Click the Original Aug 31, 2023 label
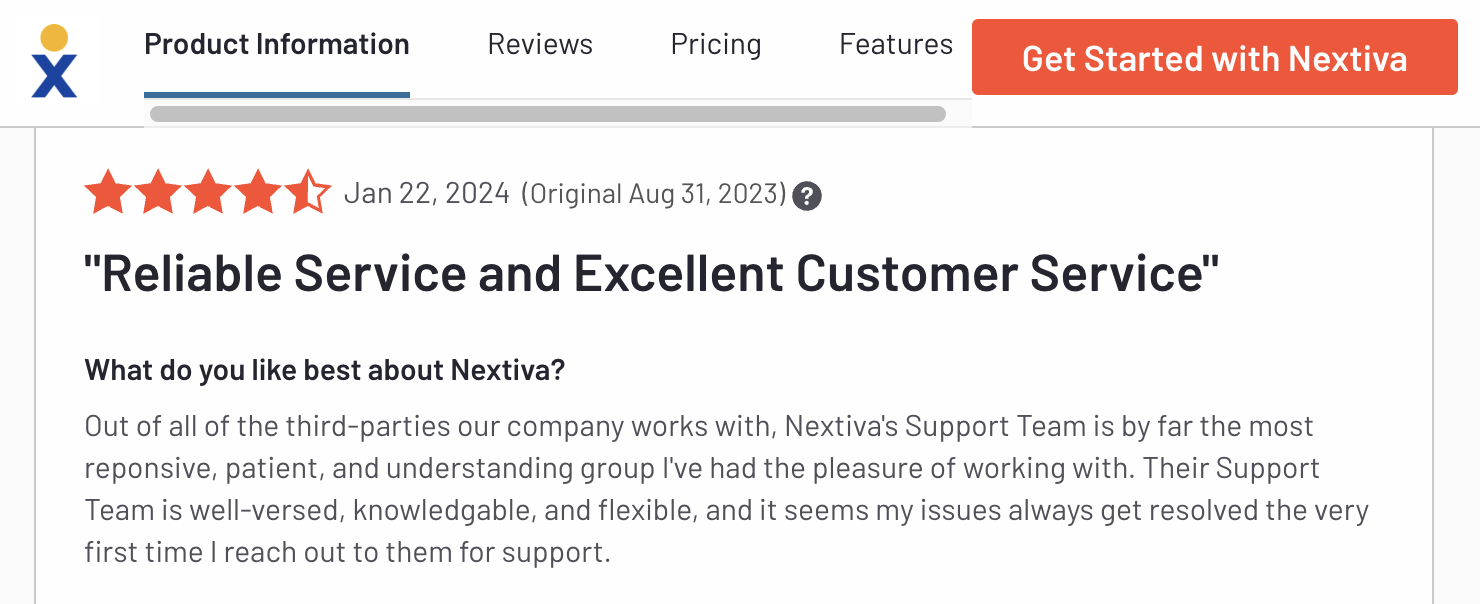The width and height of the screenshot is (1480, 604). [x=654, y=194]
